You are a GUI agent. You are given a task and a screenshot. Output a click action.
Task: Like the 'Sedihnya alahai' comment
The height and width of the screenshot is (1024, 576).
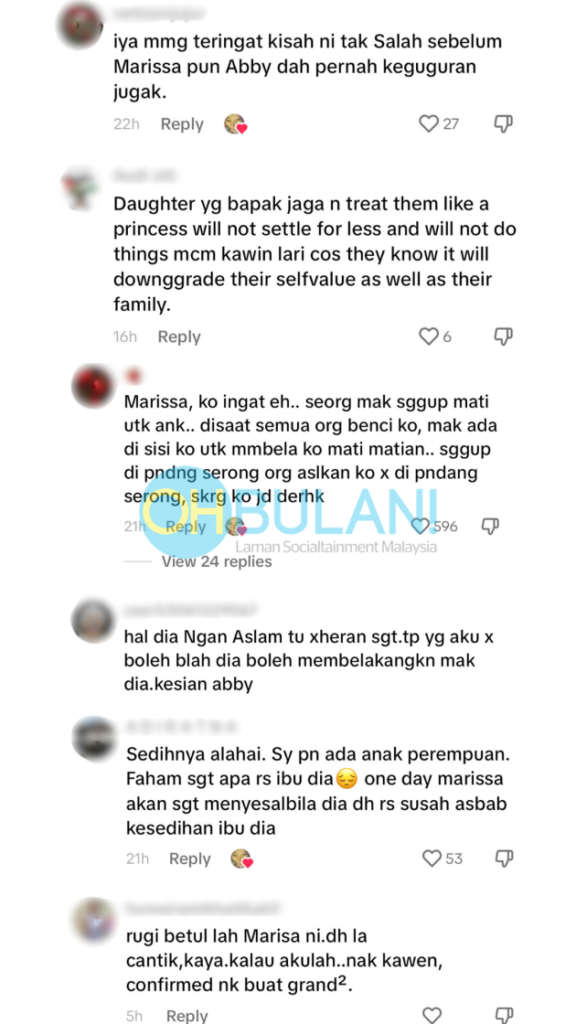tap(432, 858)
